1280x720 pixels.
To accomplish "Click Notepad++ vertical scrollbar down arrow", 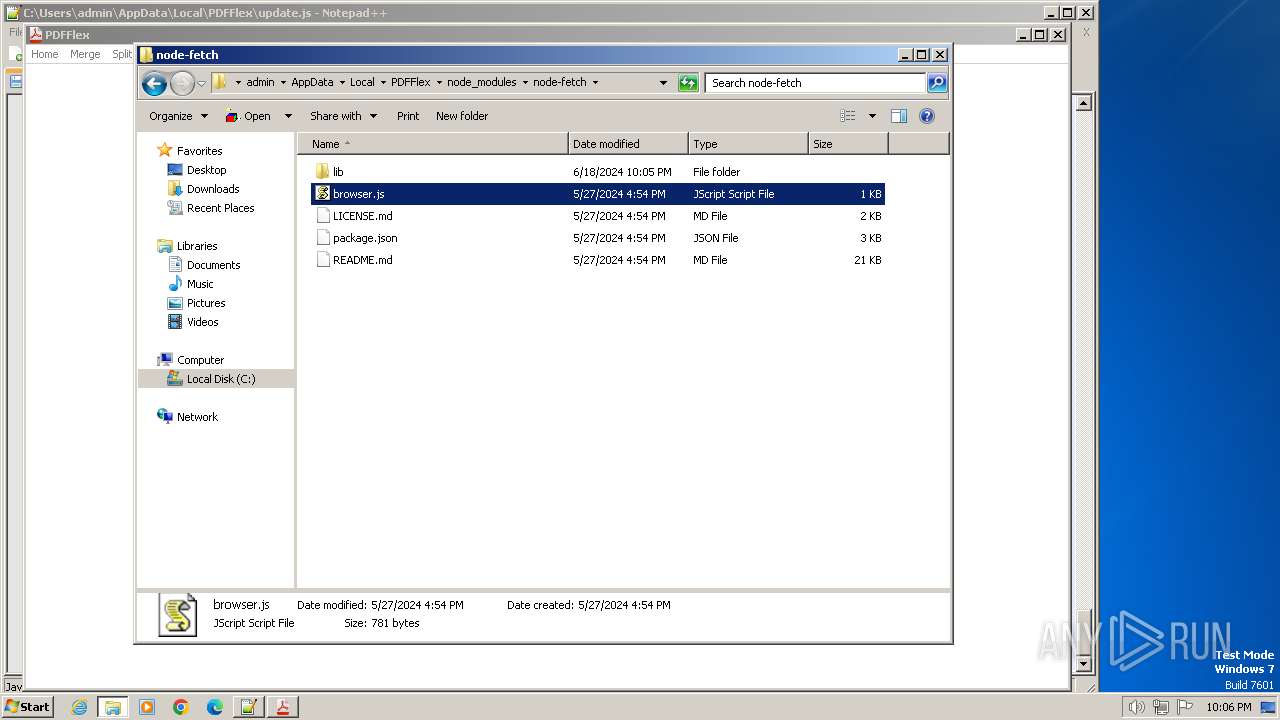I will click(1083, 663).
